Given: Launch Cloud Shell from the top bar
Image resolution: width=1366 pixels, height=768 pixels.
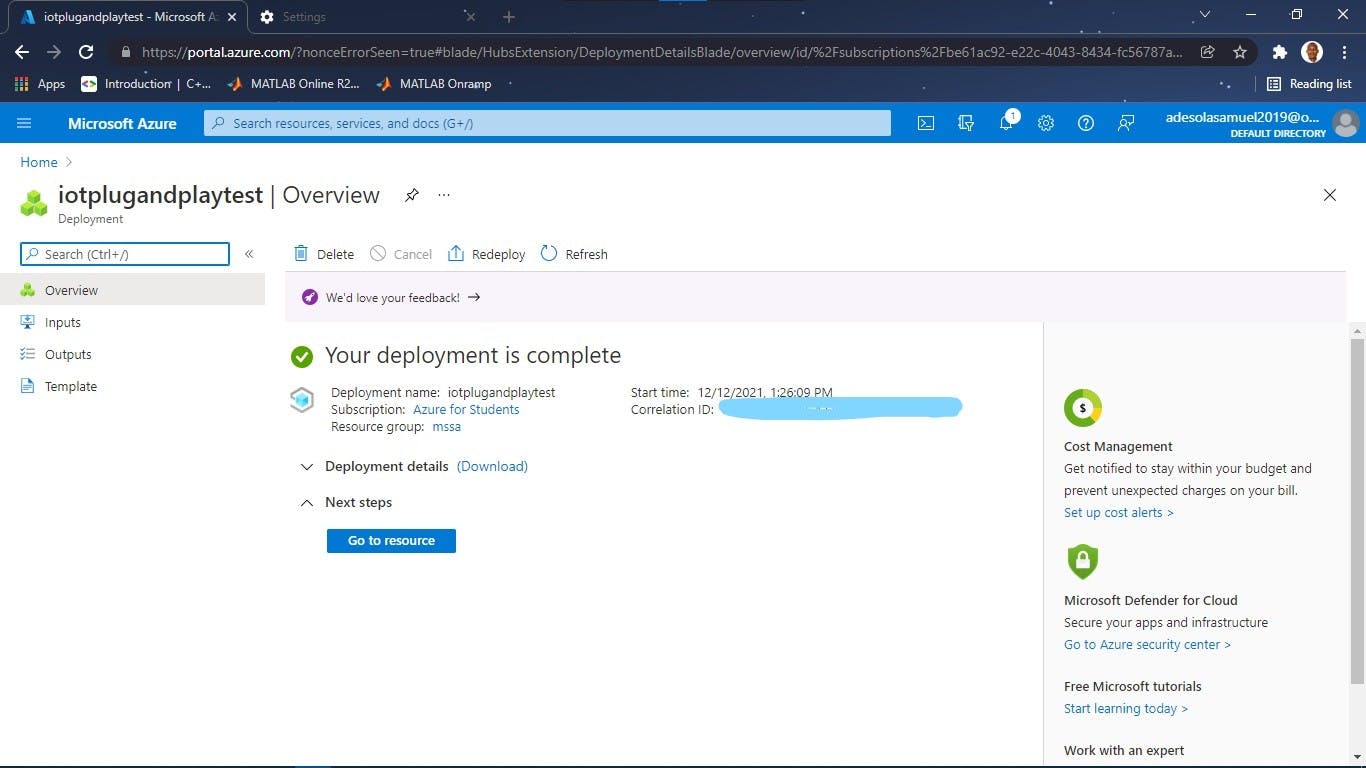Looking at the screenshot, I should [x=926, y=123].
